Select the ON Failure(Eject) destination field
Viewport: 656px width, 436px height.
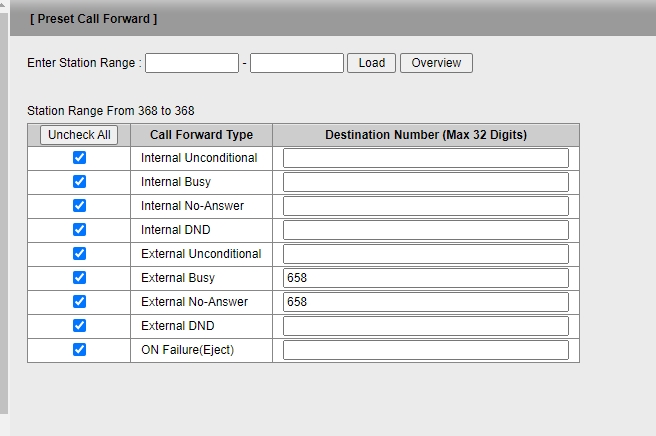[425, 350]
